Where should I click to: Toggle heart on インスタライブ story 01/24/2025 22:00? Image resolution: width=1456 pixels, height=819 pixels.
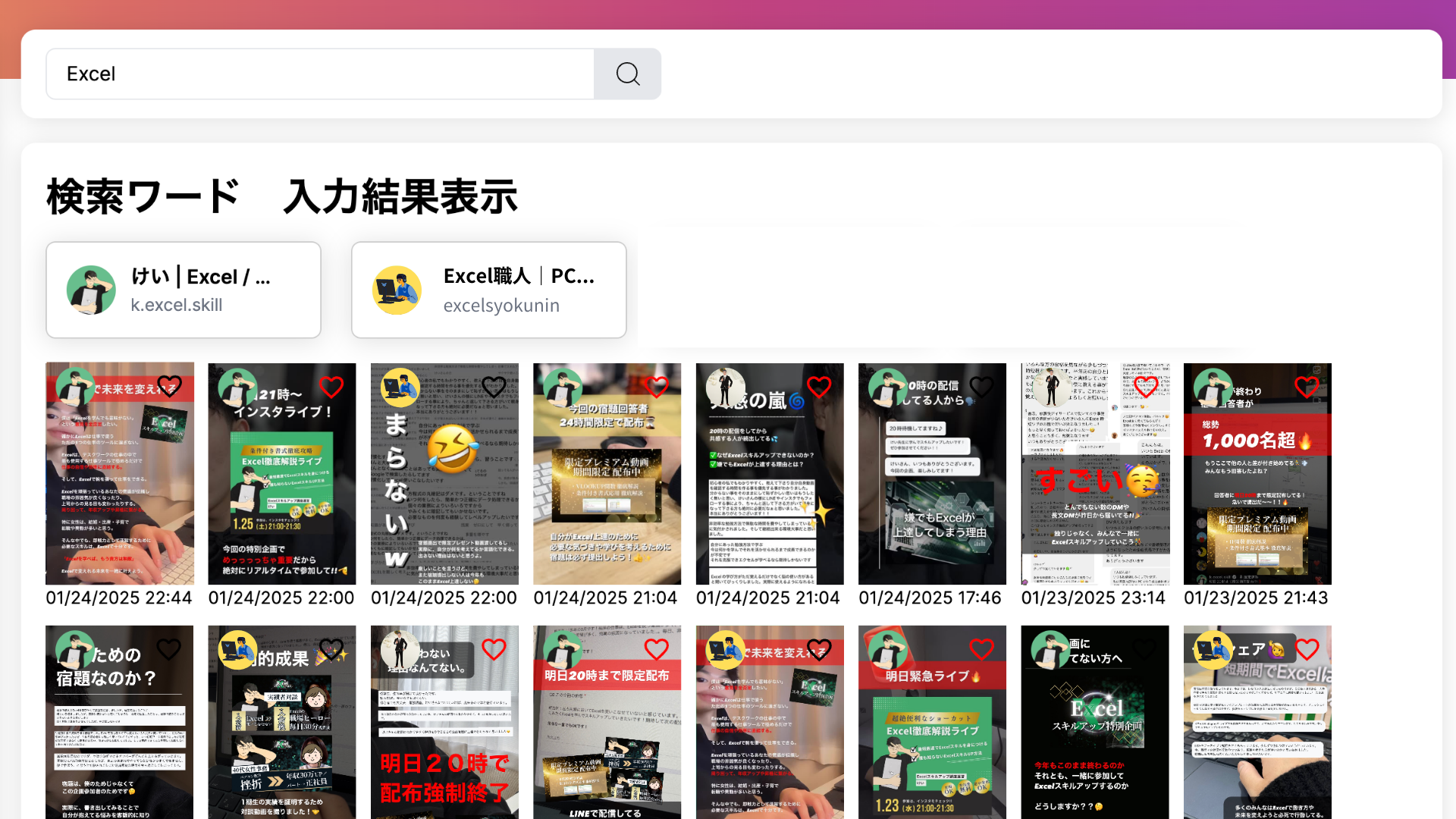pyautogui.click(x=331, y=387)
